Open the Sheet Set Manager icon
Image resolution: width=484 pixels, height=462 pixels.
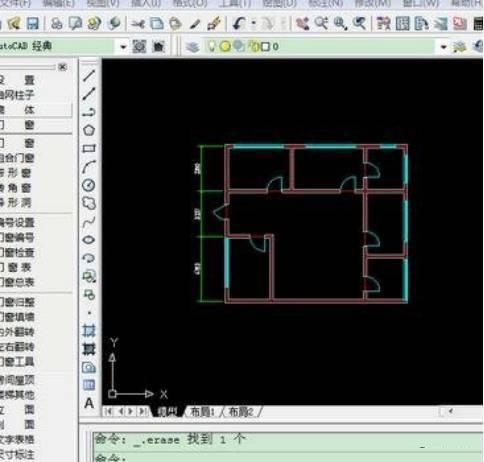click(441, 24)
